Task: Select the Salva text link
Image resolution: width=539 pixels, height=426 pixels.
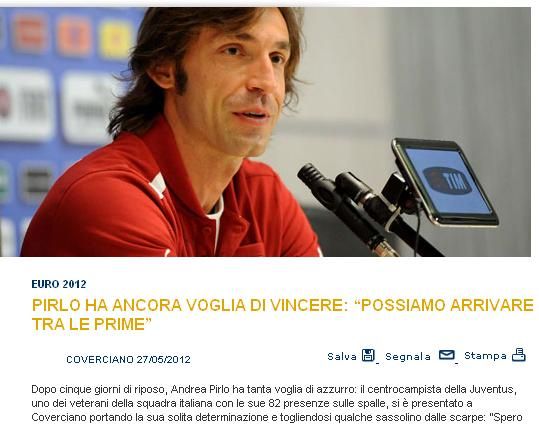Action: 342,357
